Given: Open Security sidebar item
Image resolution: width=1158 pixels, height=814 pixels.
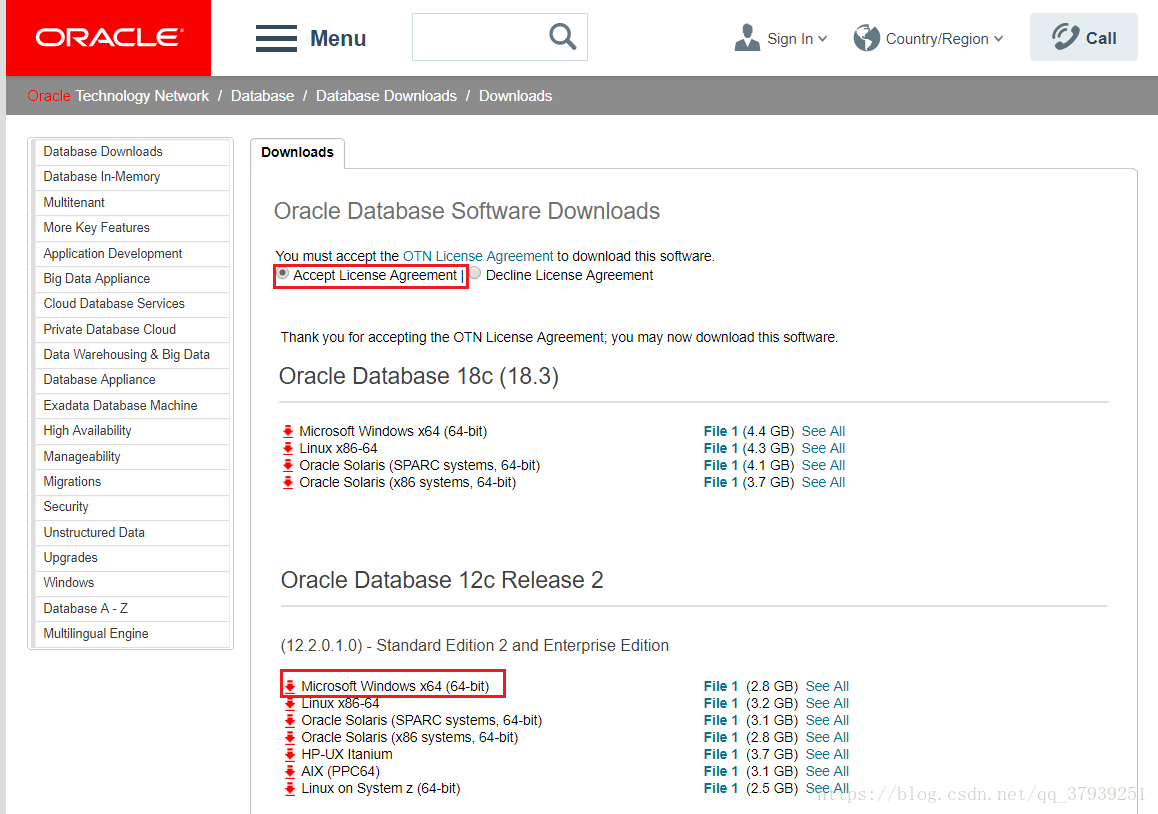Looking at the screenshot, I should click(x=131, y=507).
